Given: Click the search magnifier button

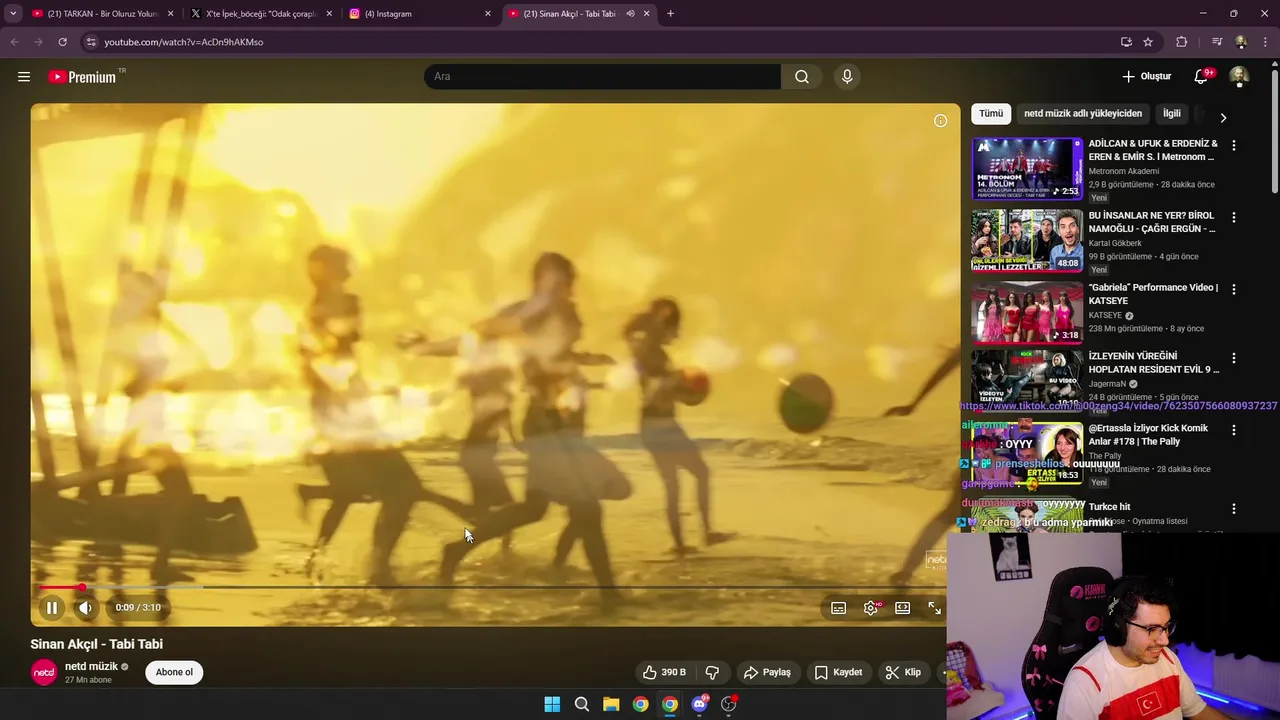Looking at the screenshot, I should (x=802, y=77).
